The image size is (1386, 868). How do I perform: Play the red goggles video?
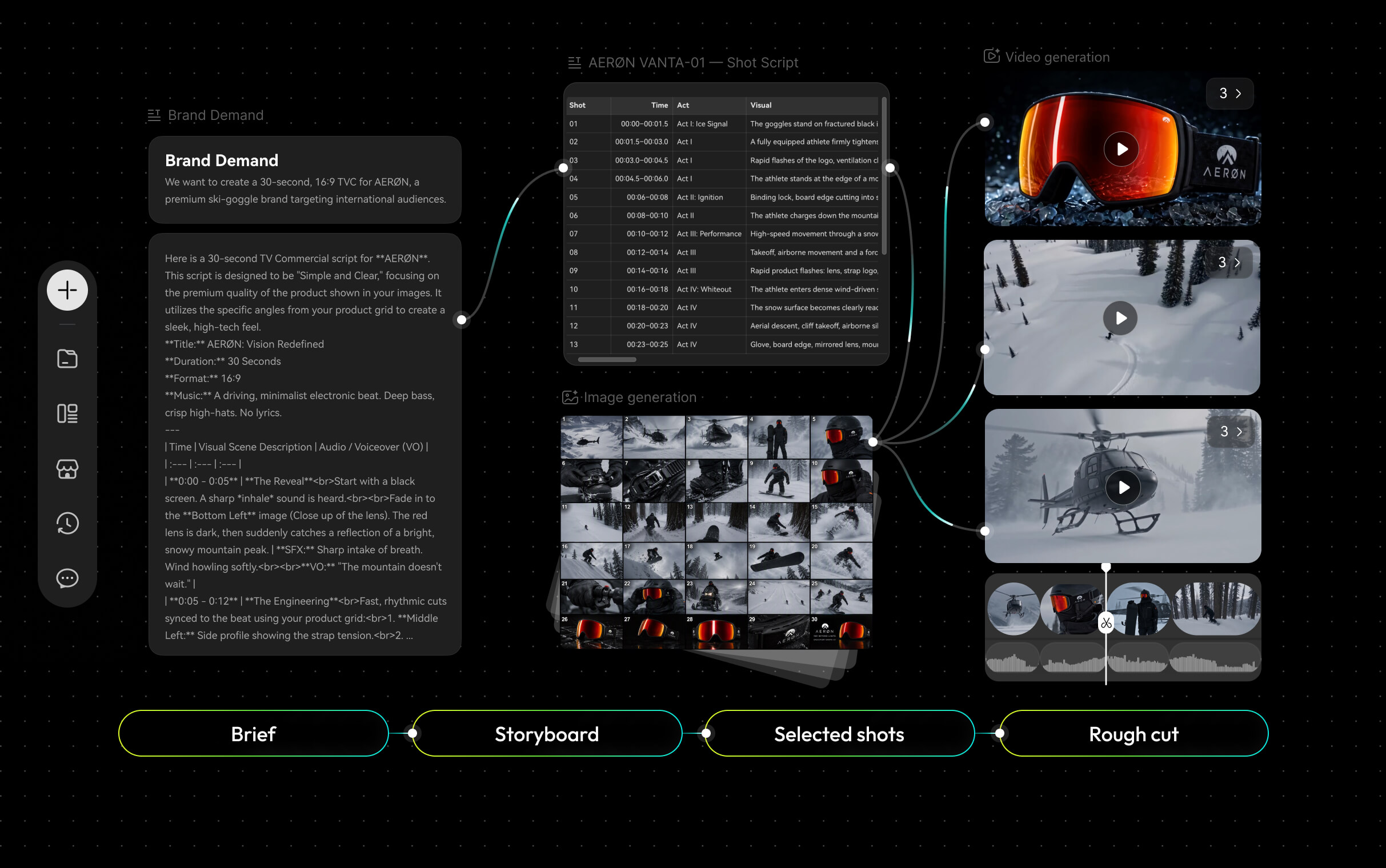click(1121, 149)
